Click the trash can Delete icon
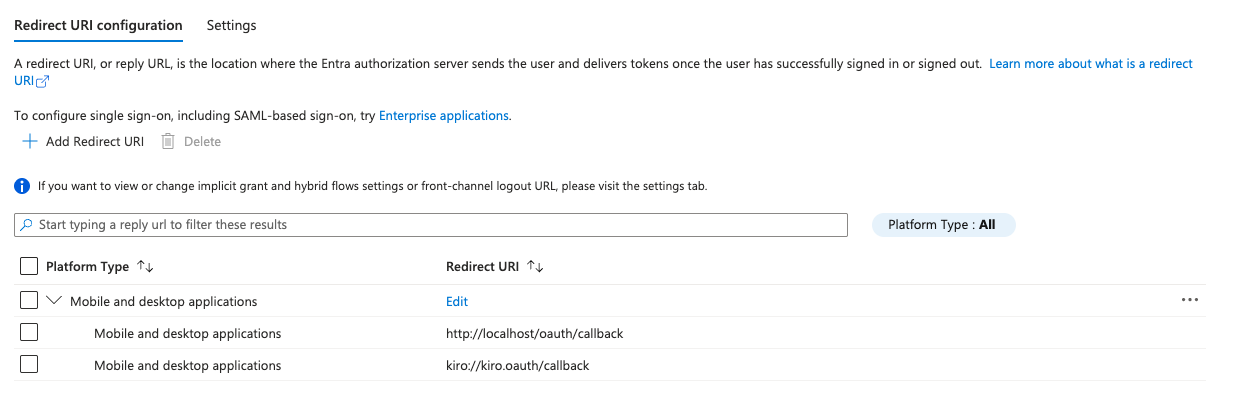The image size is (1241, 406). tap(168, 142)
